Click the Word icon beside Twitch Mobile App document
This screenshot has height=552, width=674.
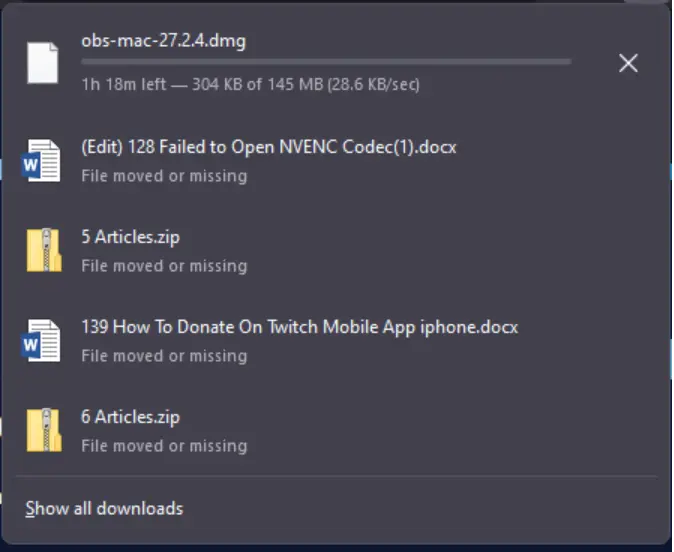pyautogui.click(x=41, y=340)
